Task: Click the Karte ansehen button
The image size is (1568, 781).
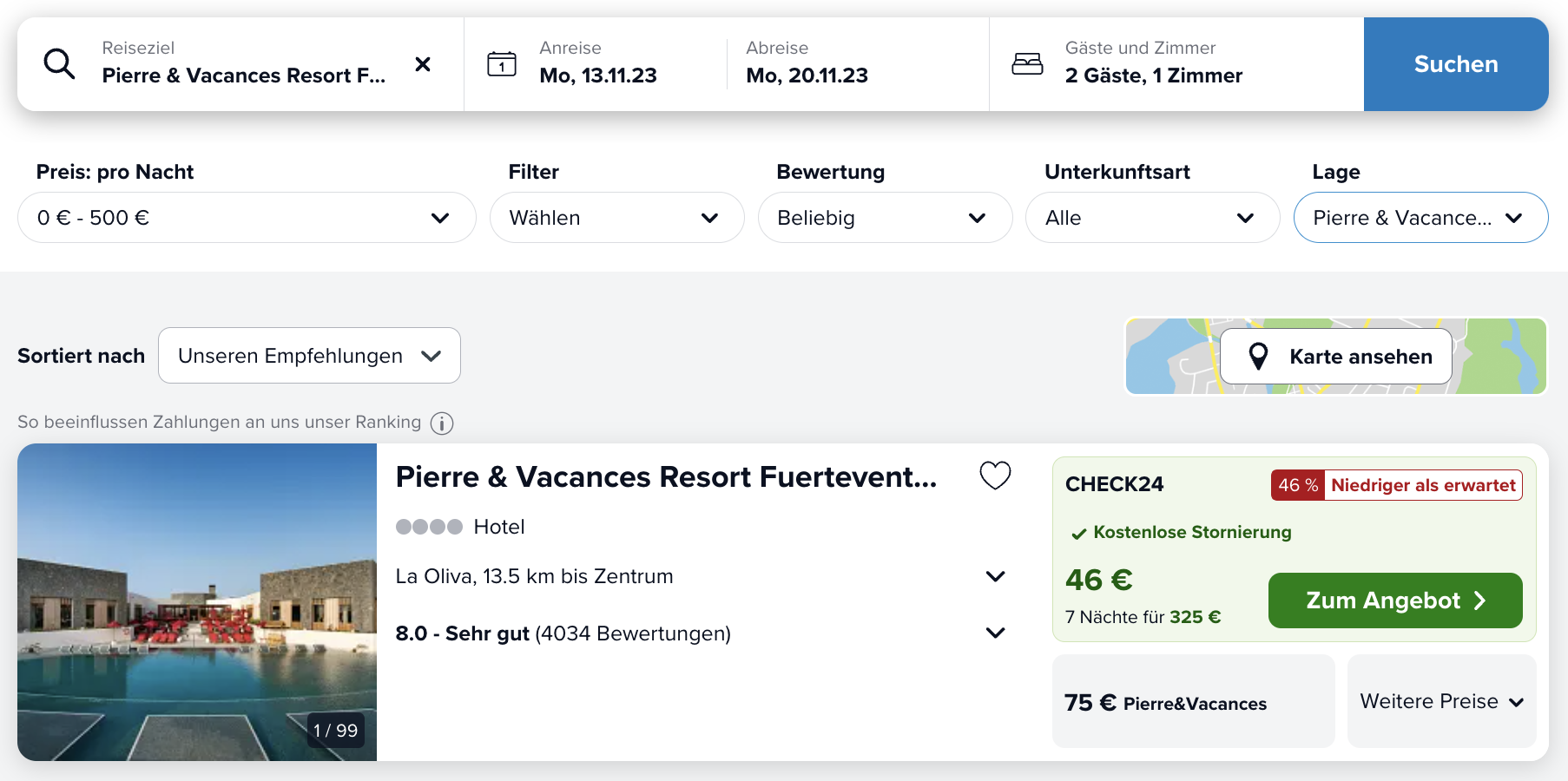Action: tap(1335, 357)
